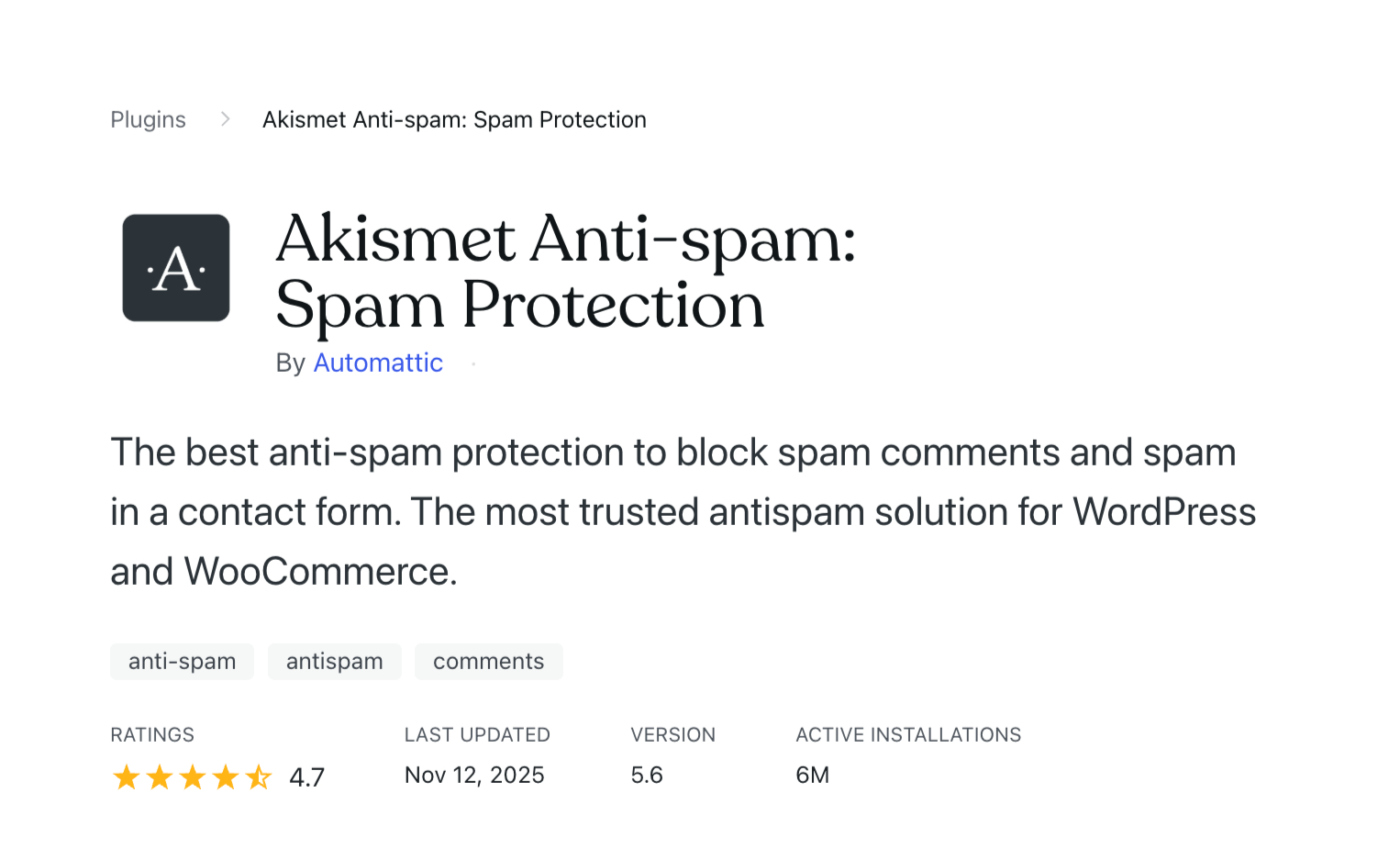This screenshot has width=1400, height=849.
Task: Visit the Automattic author page
Action: pos(378,363)
